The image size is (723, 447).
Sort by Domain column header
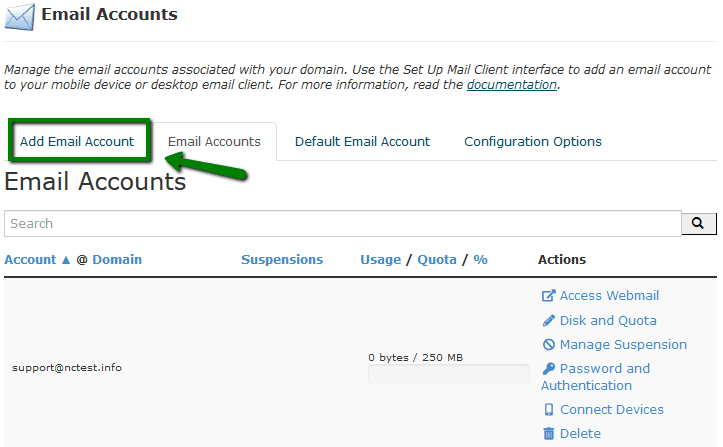pyautogui.click(x=117, y=259)
